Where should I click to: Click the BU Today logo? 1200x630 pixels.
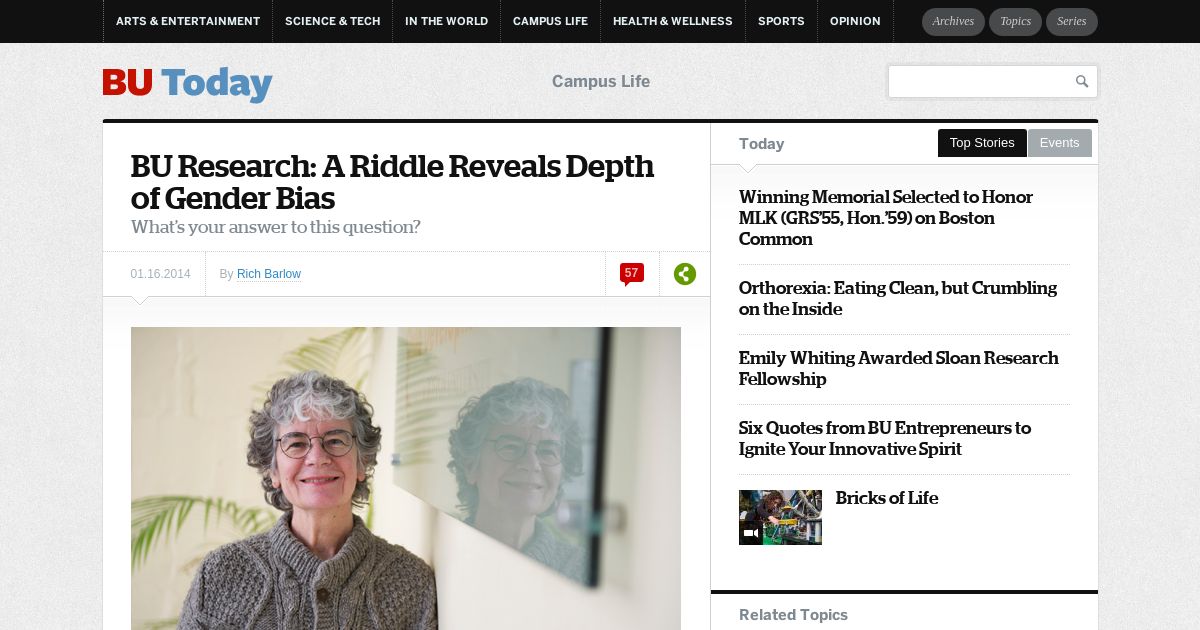point(187,84)
